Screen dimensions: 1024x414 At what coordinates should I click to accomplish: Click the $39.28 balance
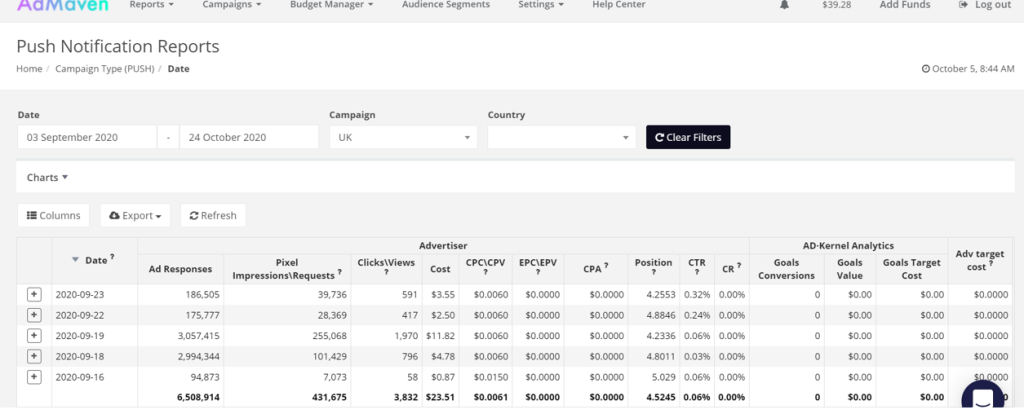[x=835, y=5]
